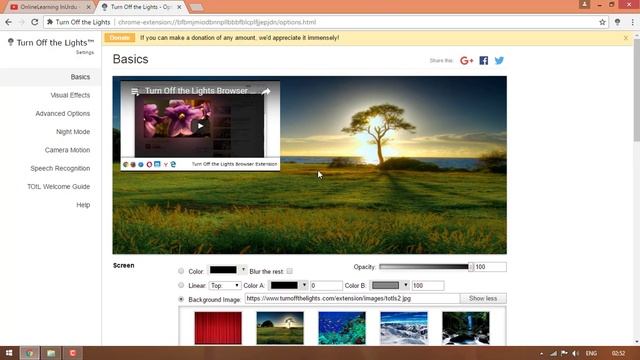
Task: Open the Linear direction Top dropdown
Action: click(224, 285)
